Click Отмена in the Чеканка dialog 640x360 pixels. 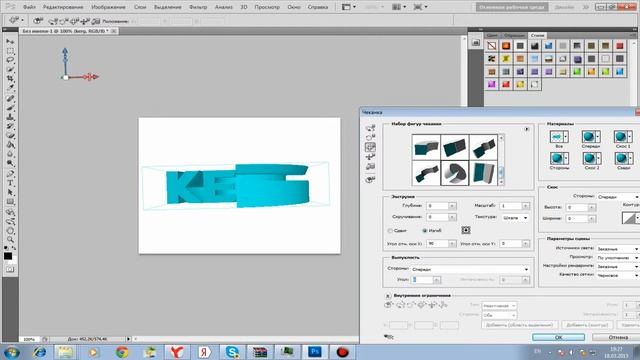(617, 337)
